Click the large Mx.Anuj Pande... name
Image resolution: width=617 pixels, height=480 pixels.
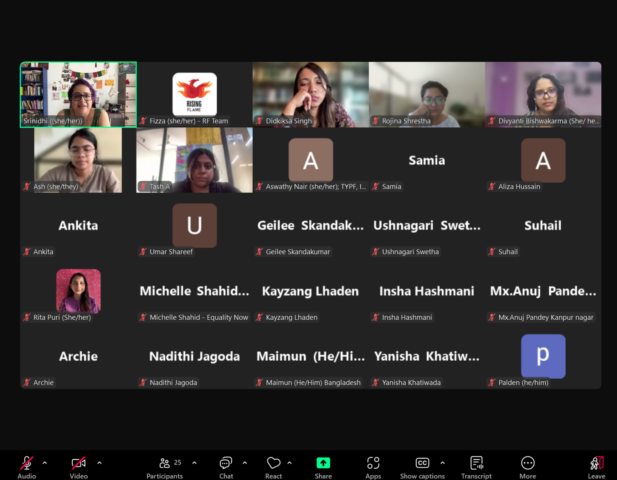click(543, 291)
